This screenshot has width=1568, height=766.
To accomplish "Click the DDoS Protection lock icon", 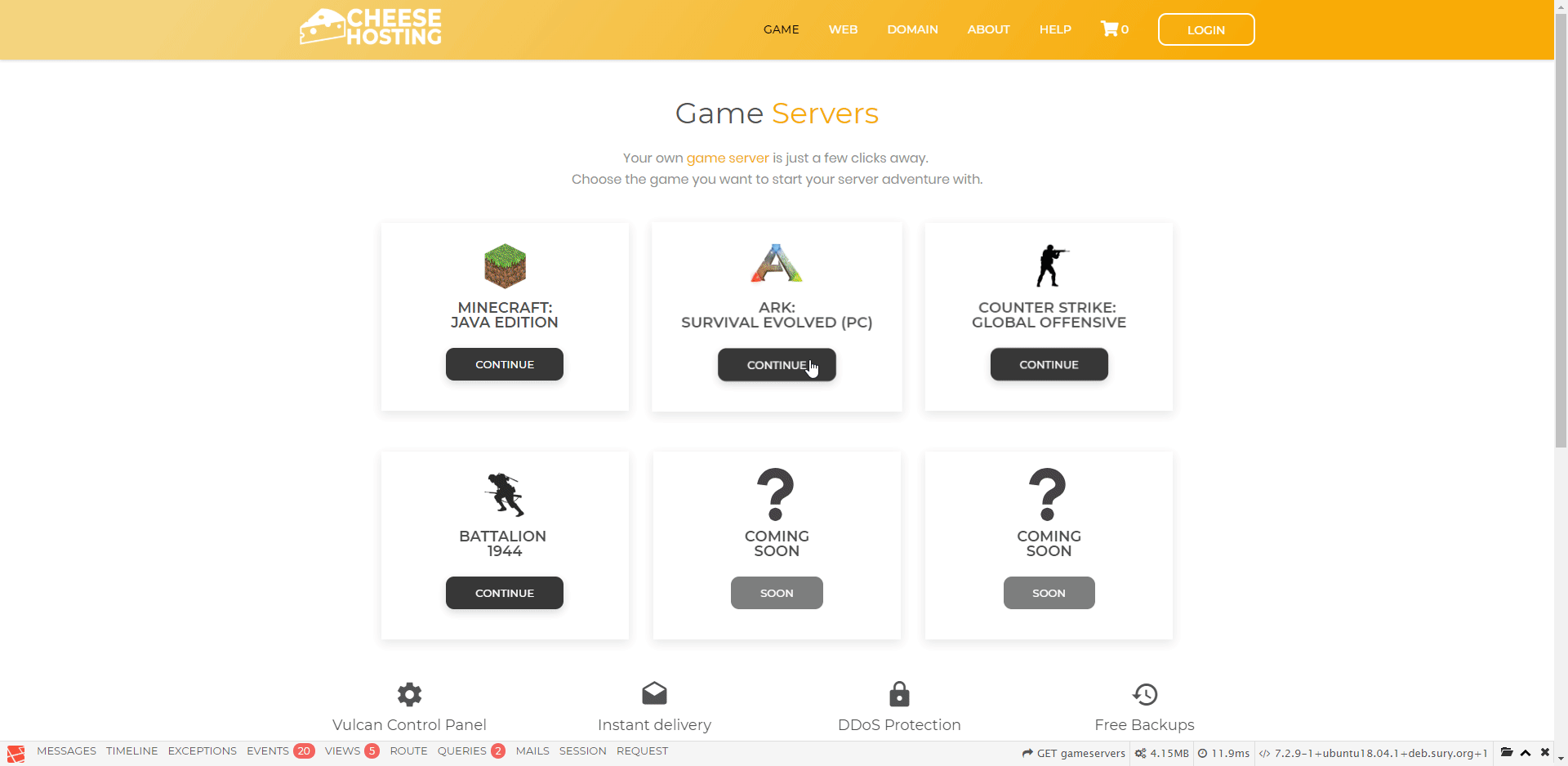I will click(899, 694).
